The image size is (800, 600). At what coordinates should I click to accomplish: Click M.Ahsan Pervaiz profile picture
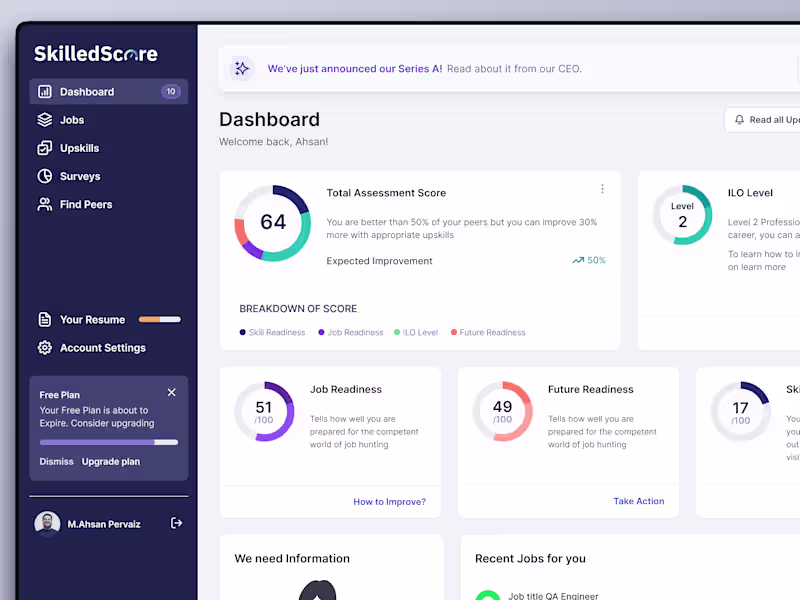point(47,523)
